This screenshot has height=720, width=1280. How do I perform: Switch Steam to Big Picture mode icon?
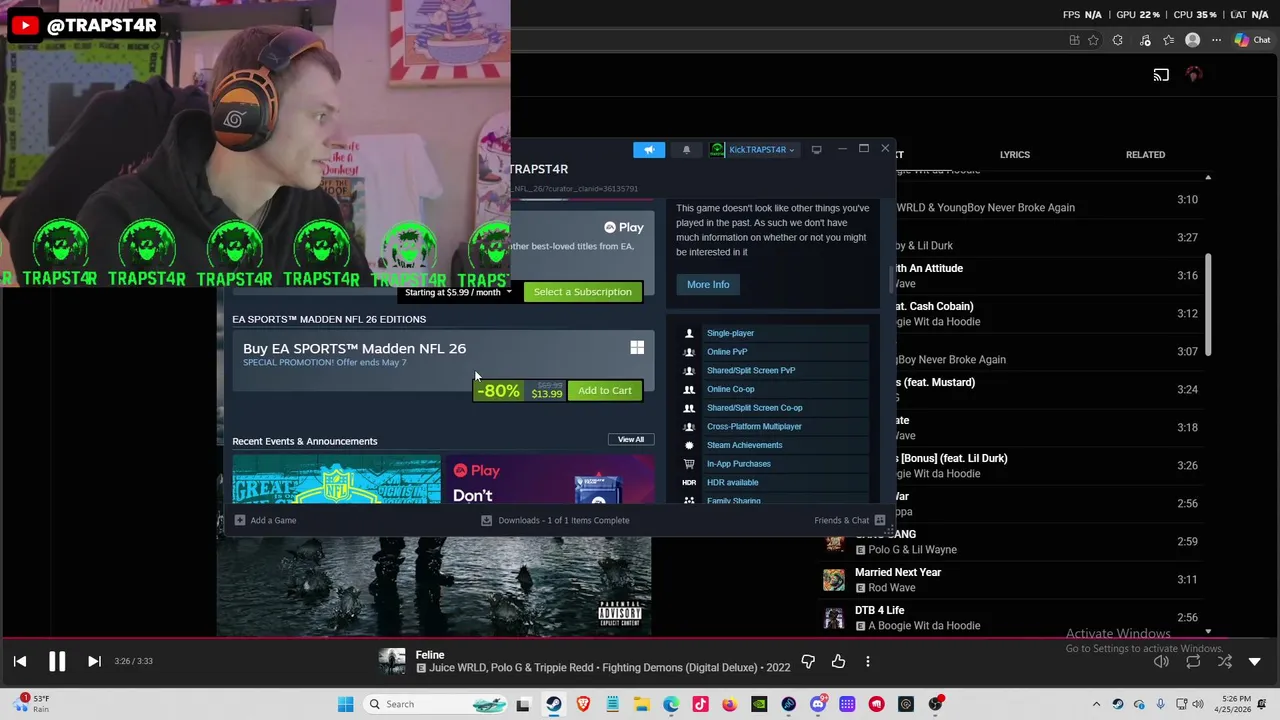click(x=816, y=150)
